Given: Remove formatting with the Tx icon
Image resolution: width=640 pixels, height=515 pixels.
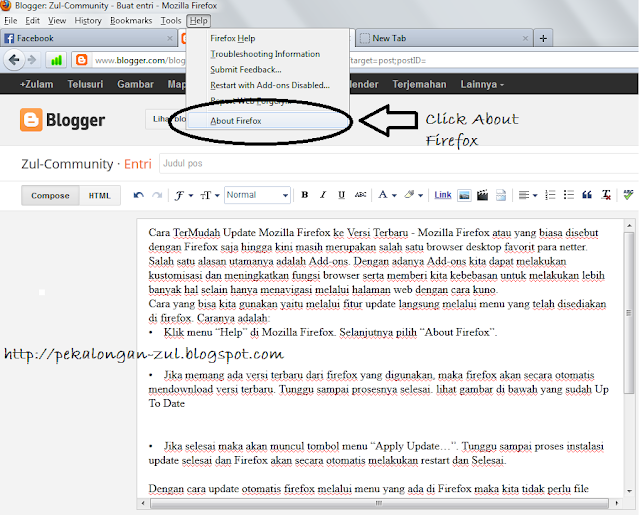Looking at the screenshot, I should 606,195.
